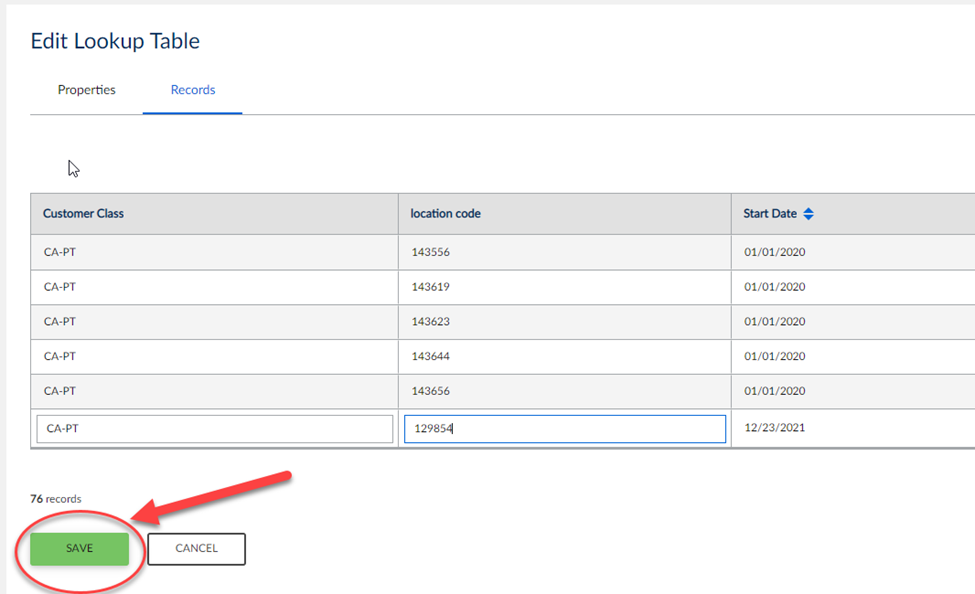
Task: Select location code cell 143556
Action: [x=431, y=252]
